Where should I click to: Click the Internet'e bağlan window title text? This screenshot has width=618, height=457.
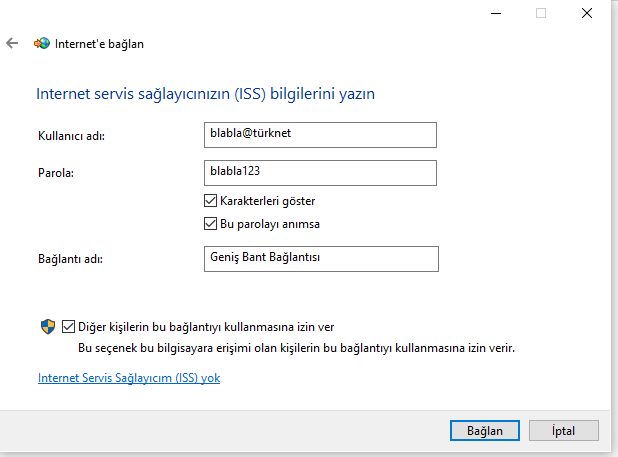click(99, 44)
